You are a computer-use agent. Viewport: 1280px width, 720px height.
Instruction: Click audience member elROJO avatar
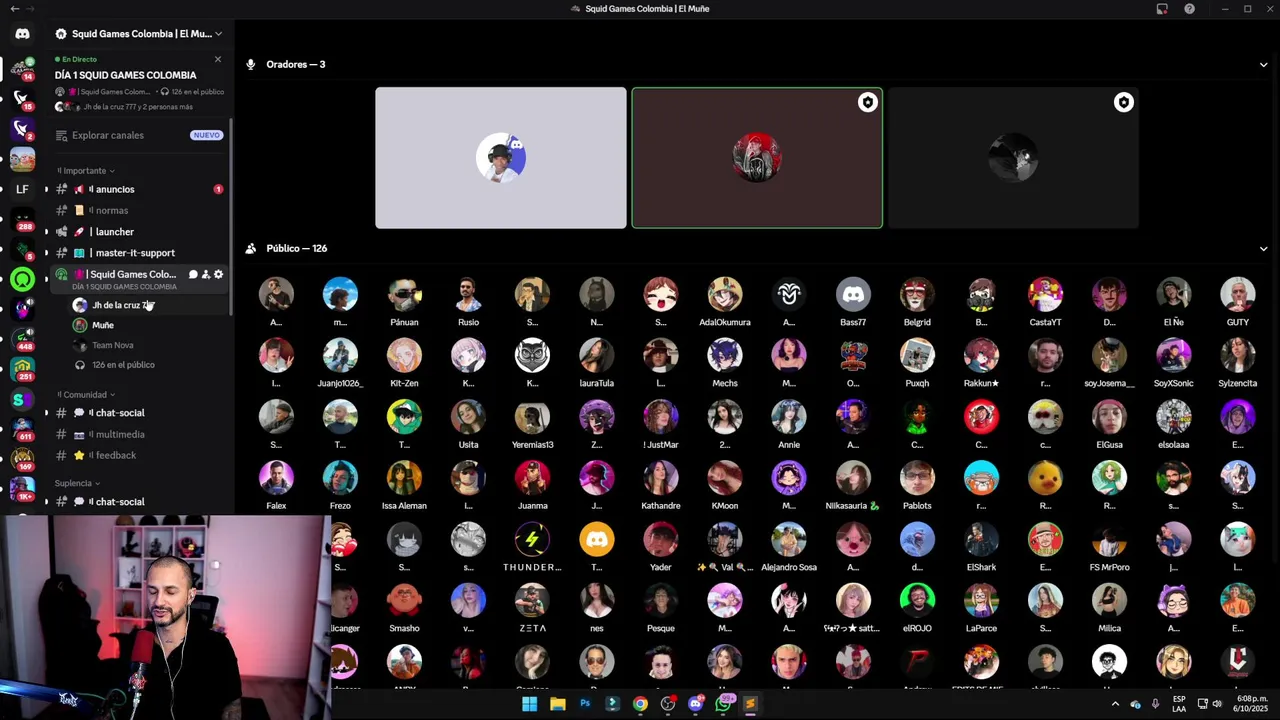(x=917, y=601)
